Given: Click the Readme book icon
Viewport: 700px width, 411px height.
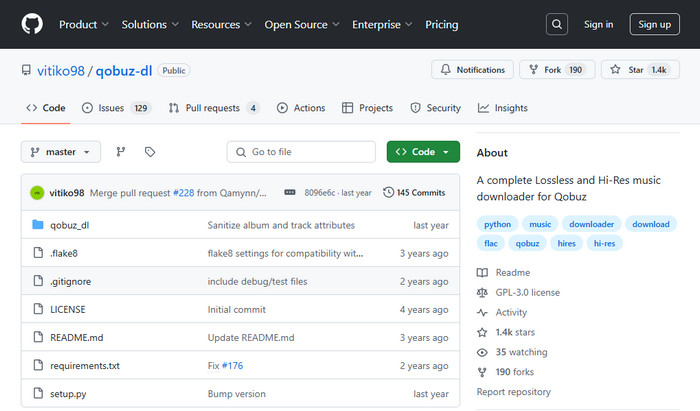Looking at the screenshot, I should click(482, 272).
